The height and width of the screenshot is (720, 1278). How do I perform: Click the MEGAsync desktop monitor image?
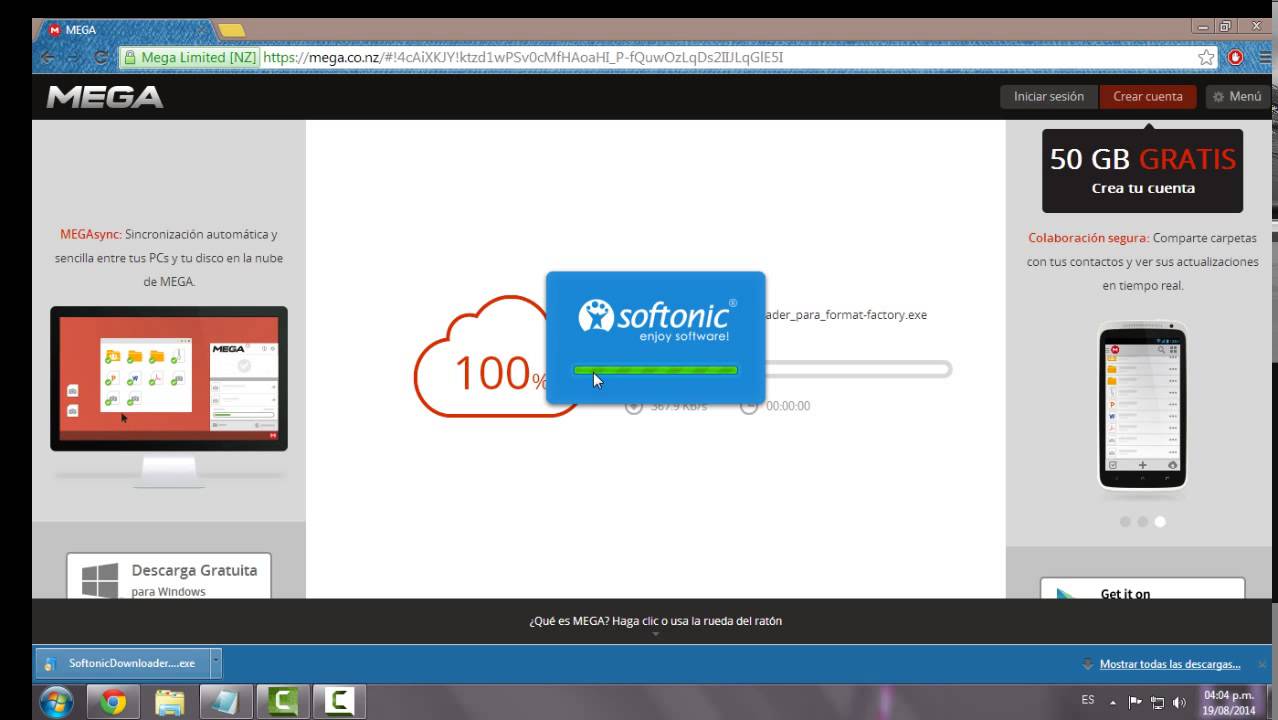tap(169, 396)
